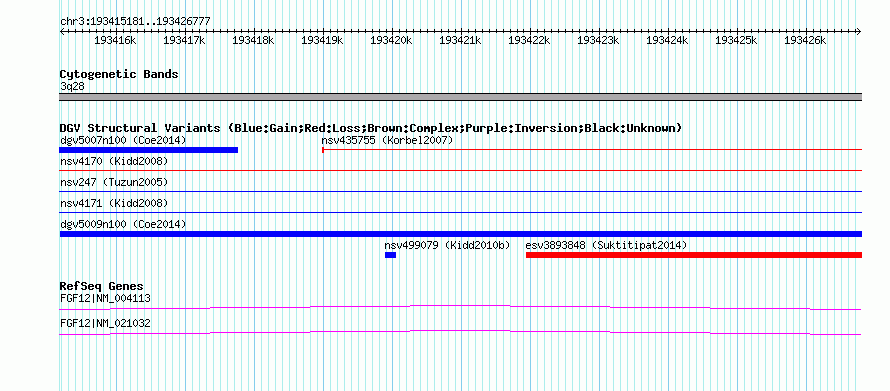Open the FGF12|NM_021032 gene label
The image size is (890, 391).
pos(106,323)
